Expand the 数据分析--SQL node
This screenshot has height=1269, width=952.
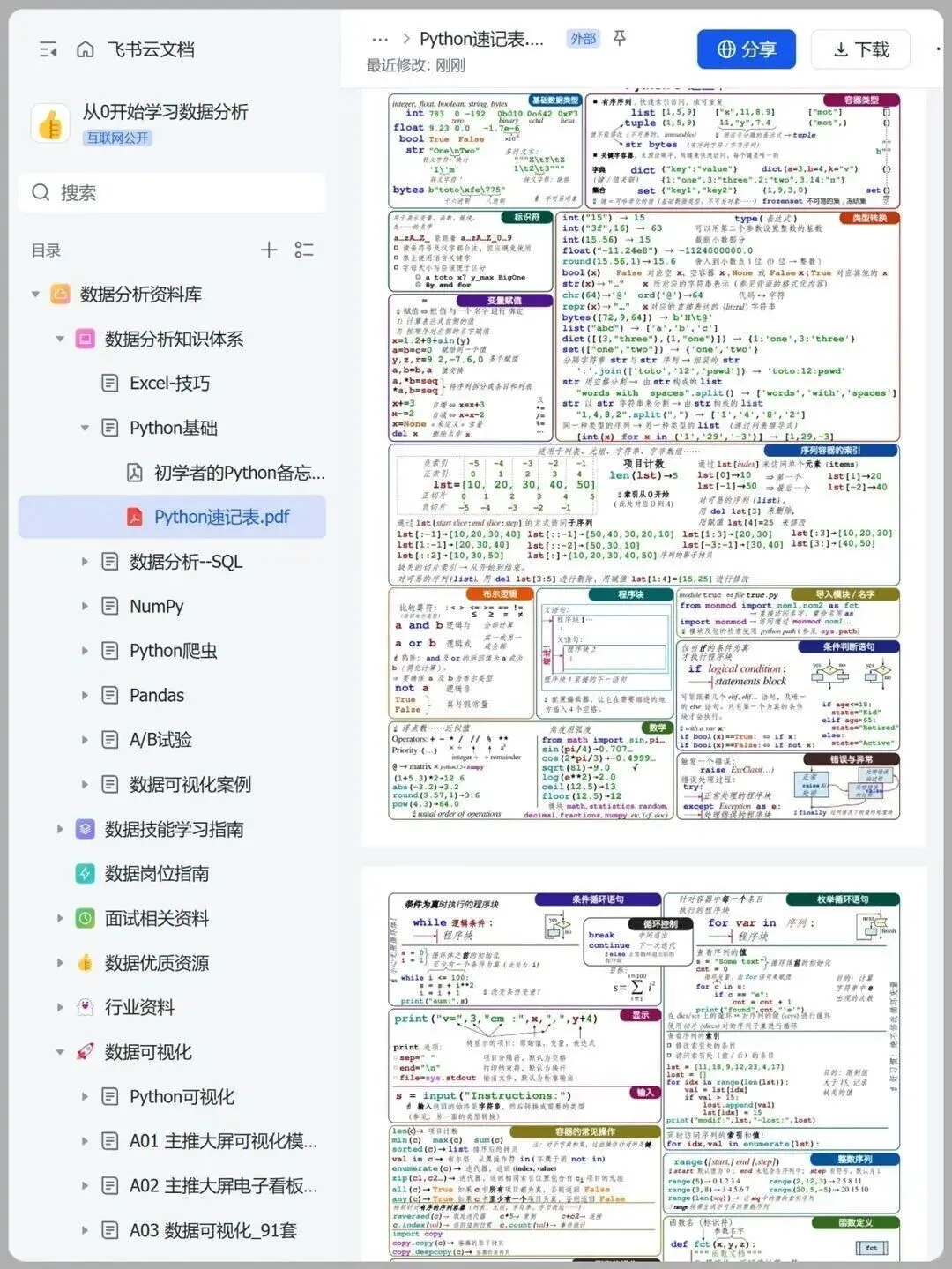pos(85,562)
